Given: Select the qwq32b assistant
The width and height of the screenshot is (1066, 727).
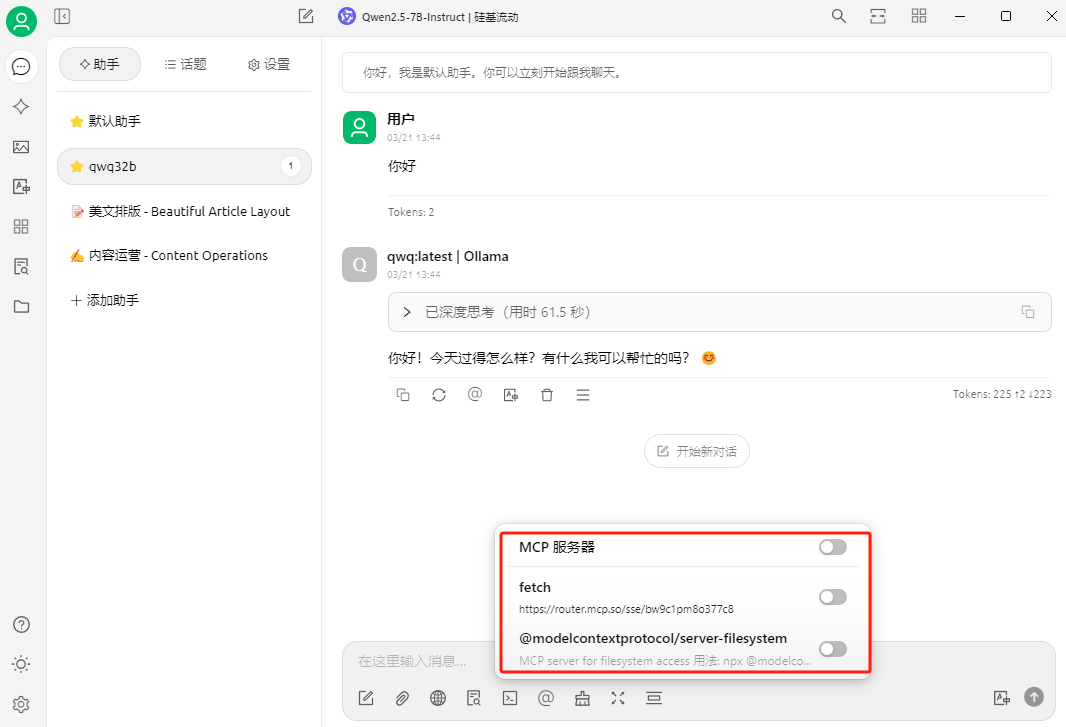Looking at the screenshot, I should tap(184, 167).
